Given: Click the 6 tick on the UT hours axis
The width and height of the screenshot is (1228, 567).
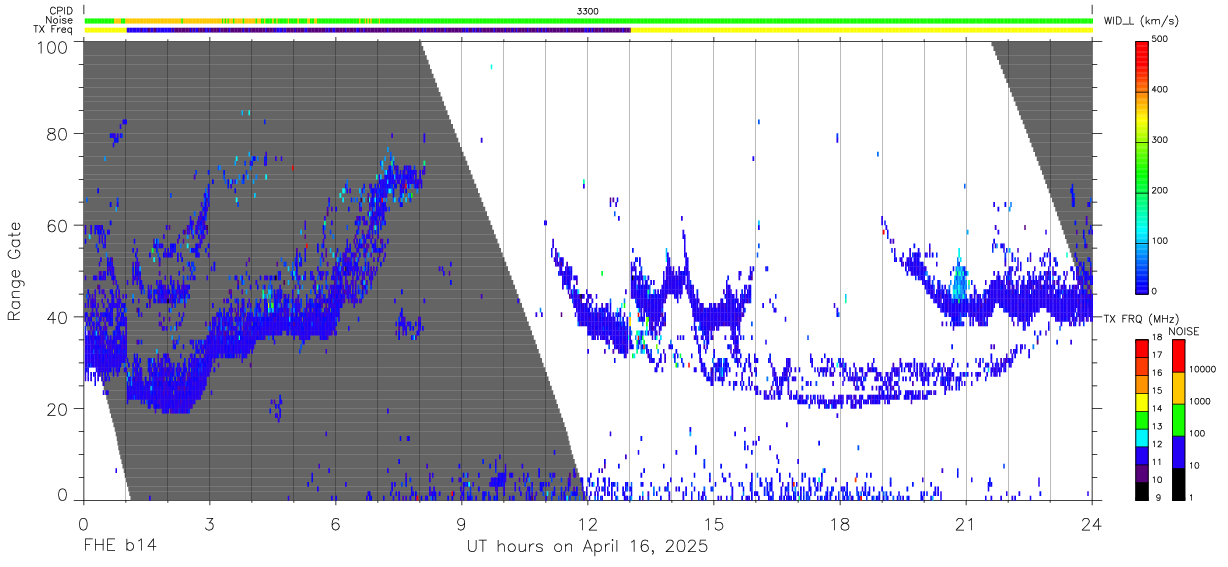Looking at the screenshot, I should coord(335,523).
